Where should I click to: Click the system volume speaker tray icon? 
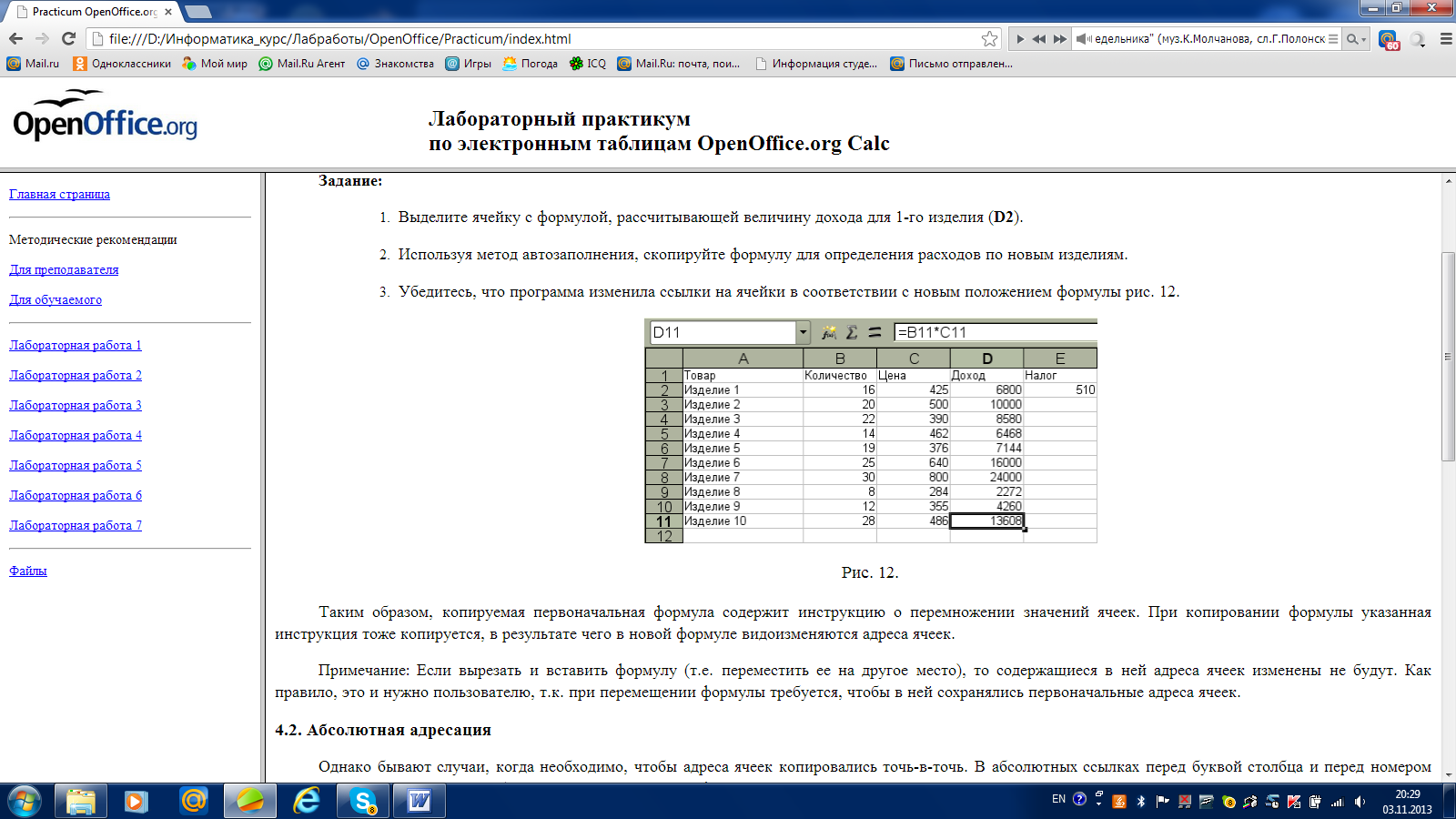click(1360, 802)
